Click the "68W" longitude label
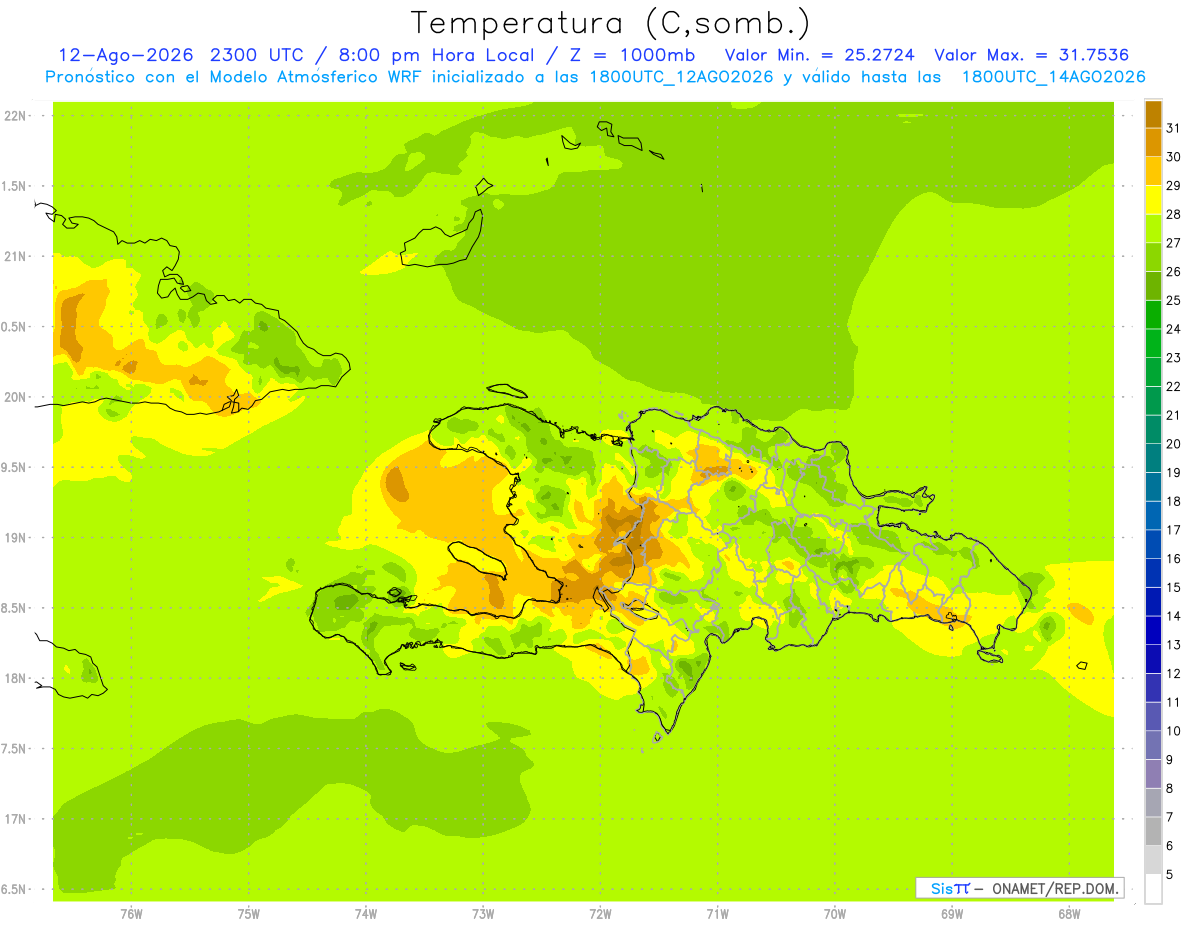 coord(1069,913)
